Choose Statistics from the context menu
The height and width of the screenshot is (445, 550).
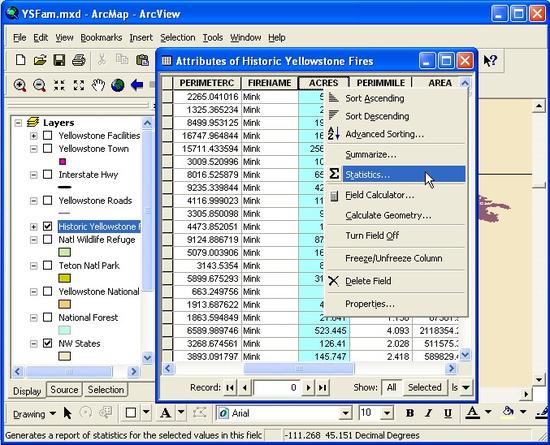click(396, 174)
